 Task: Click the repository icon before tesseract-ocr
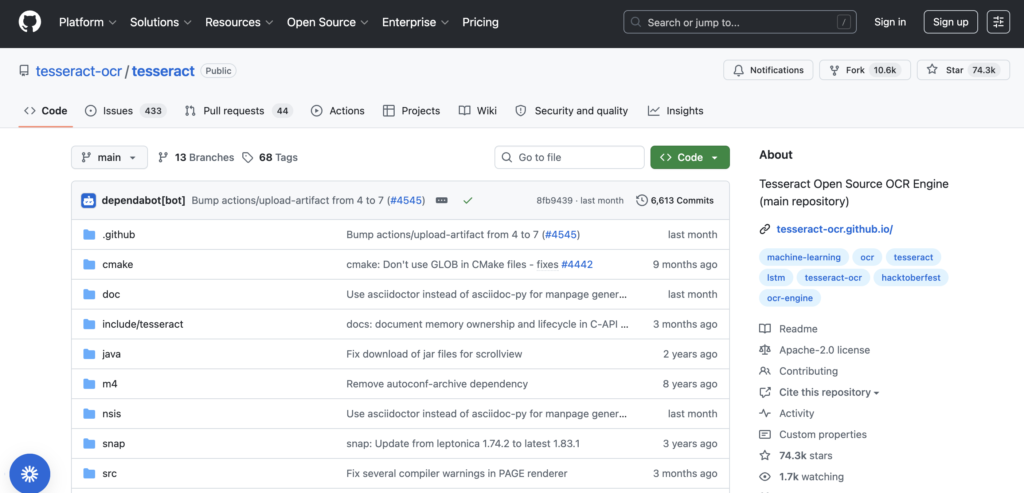tap(24, 71)
